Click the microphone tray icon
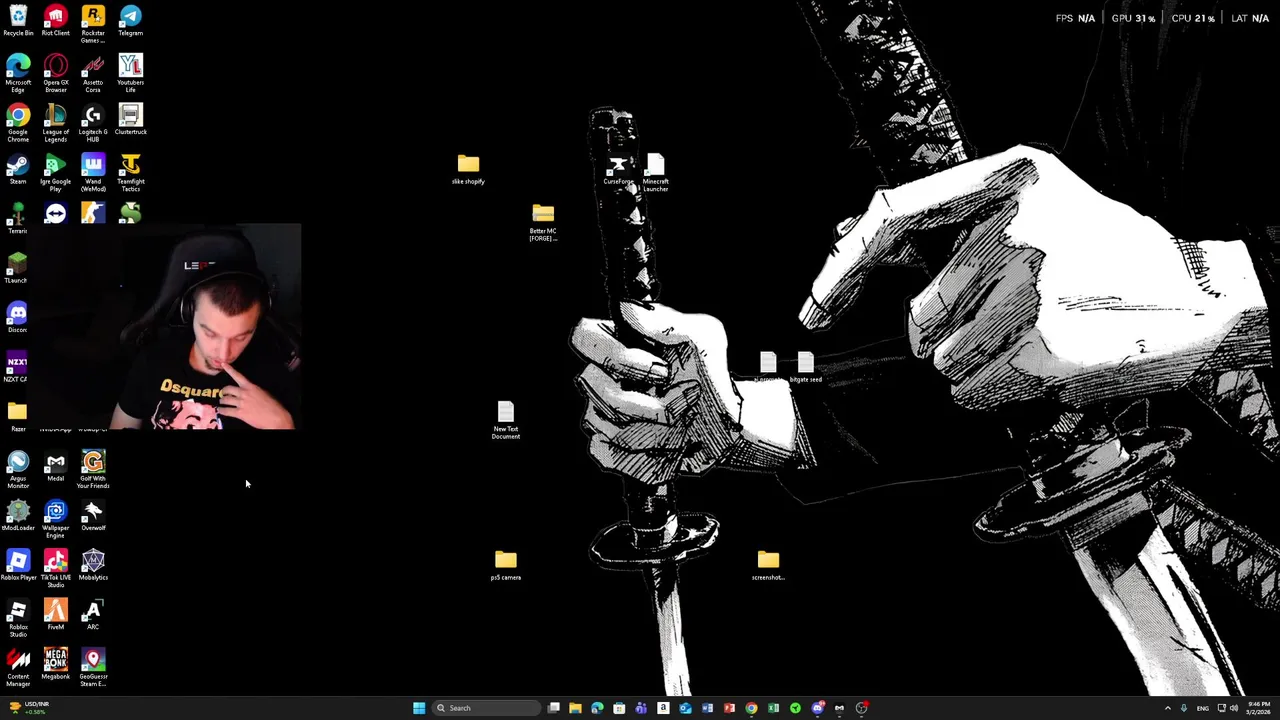 pyautogui.click(x=1184, y=708)
